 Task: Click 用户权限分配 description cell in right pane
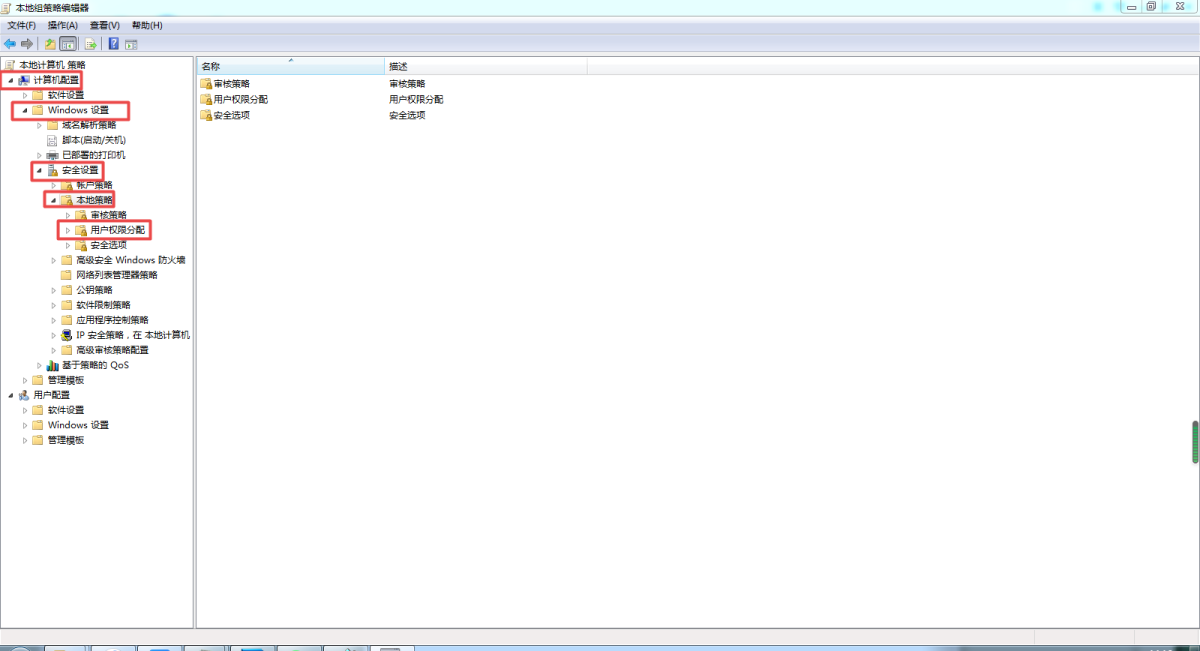tap(416, 100)
